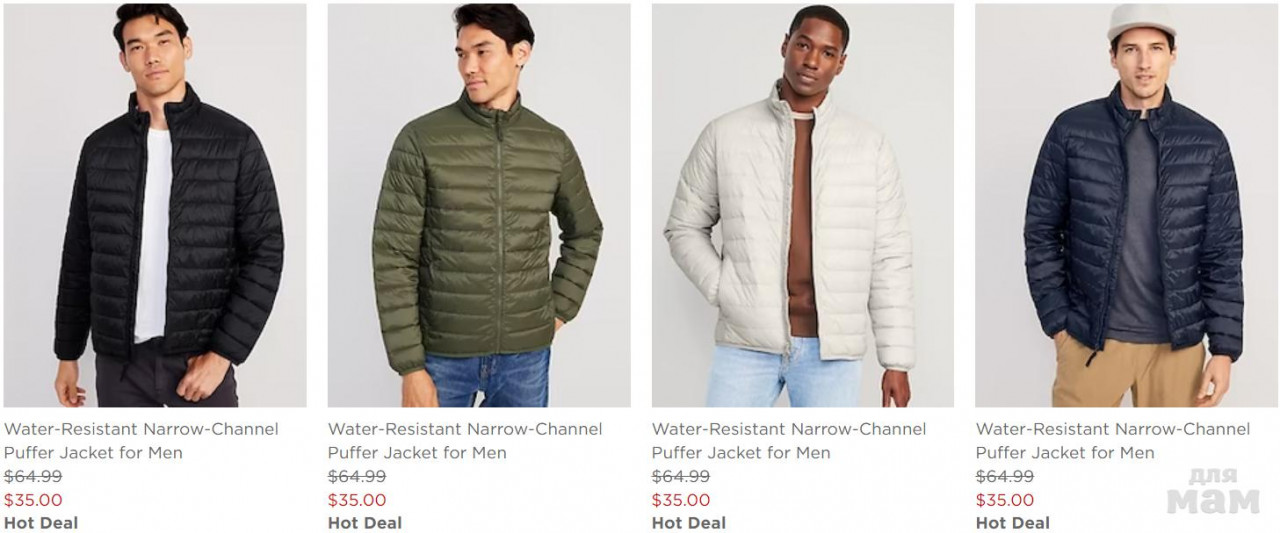Click the $35.00 sale price under cream jacket
1280x533 pixels.
(x=681, y=500)
